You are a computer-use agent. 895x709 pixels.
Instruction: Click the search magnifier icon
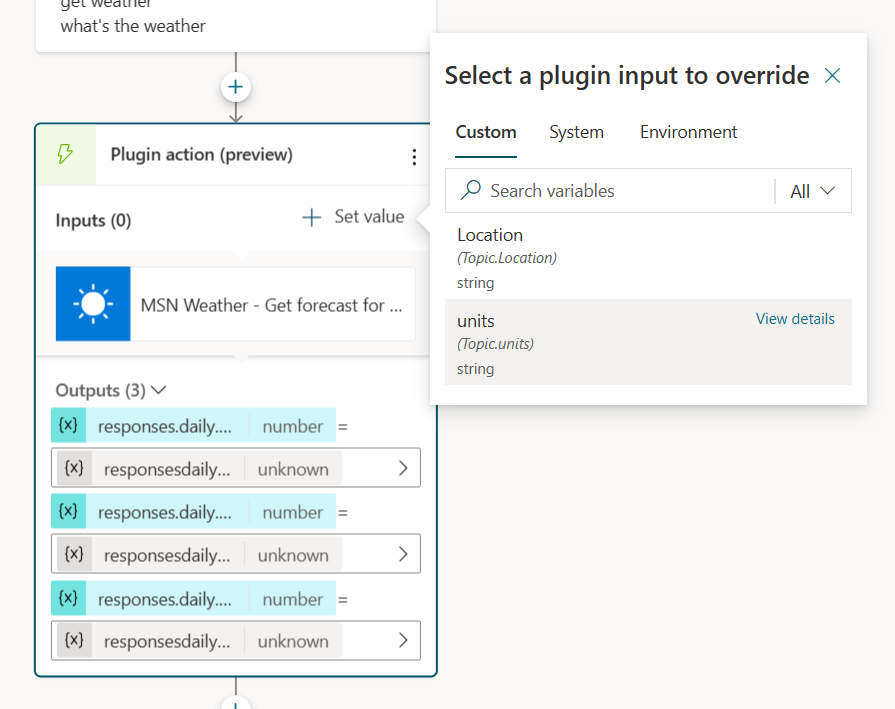click(471, 190)
